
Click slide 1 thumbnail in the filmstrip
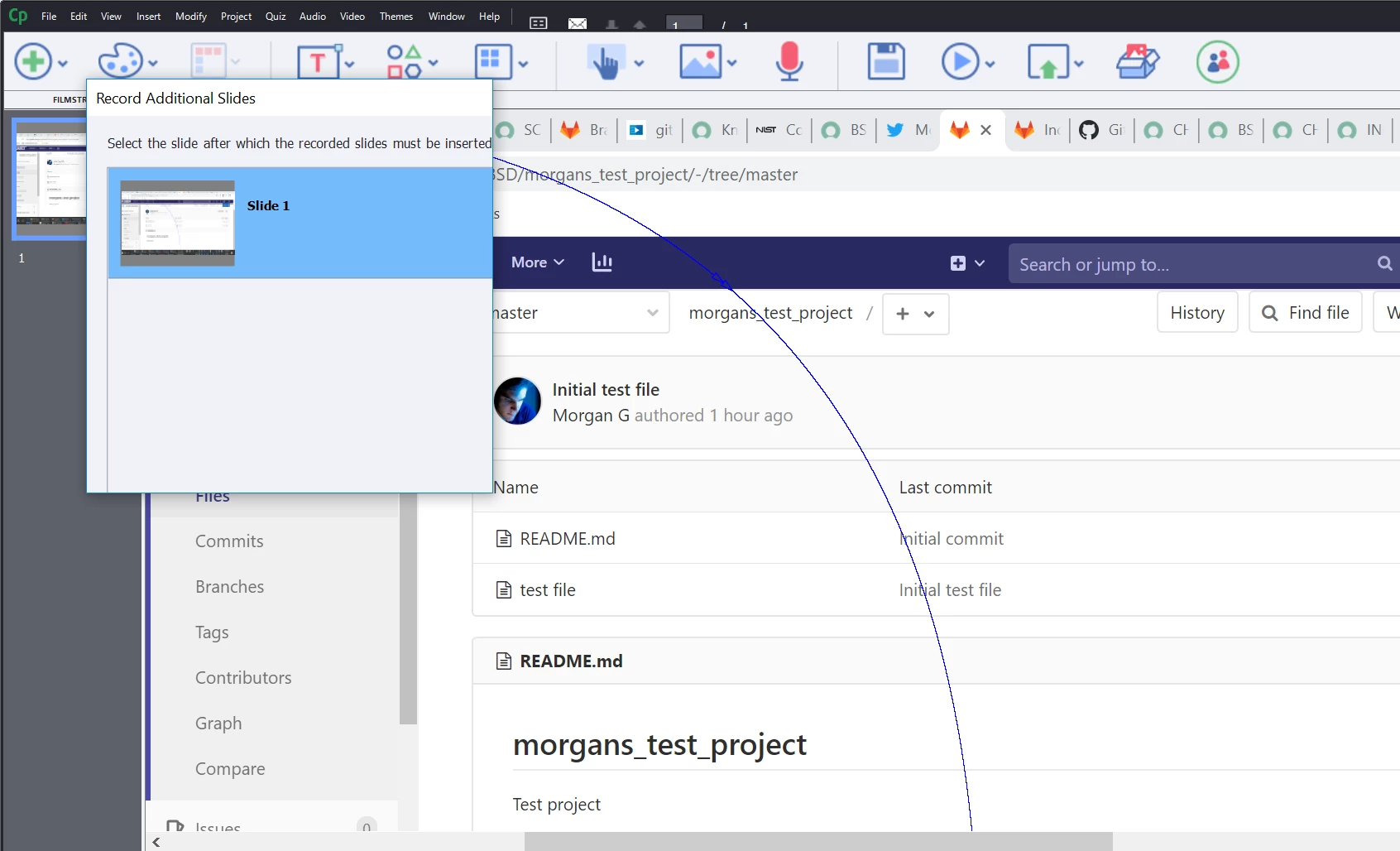(51, 179)
